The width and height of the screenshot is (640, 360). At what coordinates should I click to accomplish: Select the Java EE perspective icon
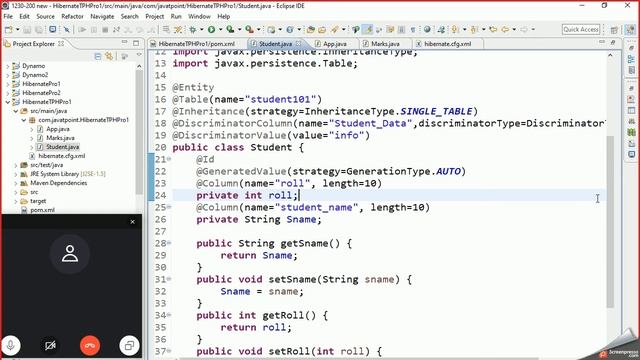click(630, 29)
